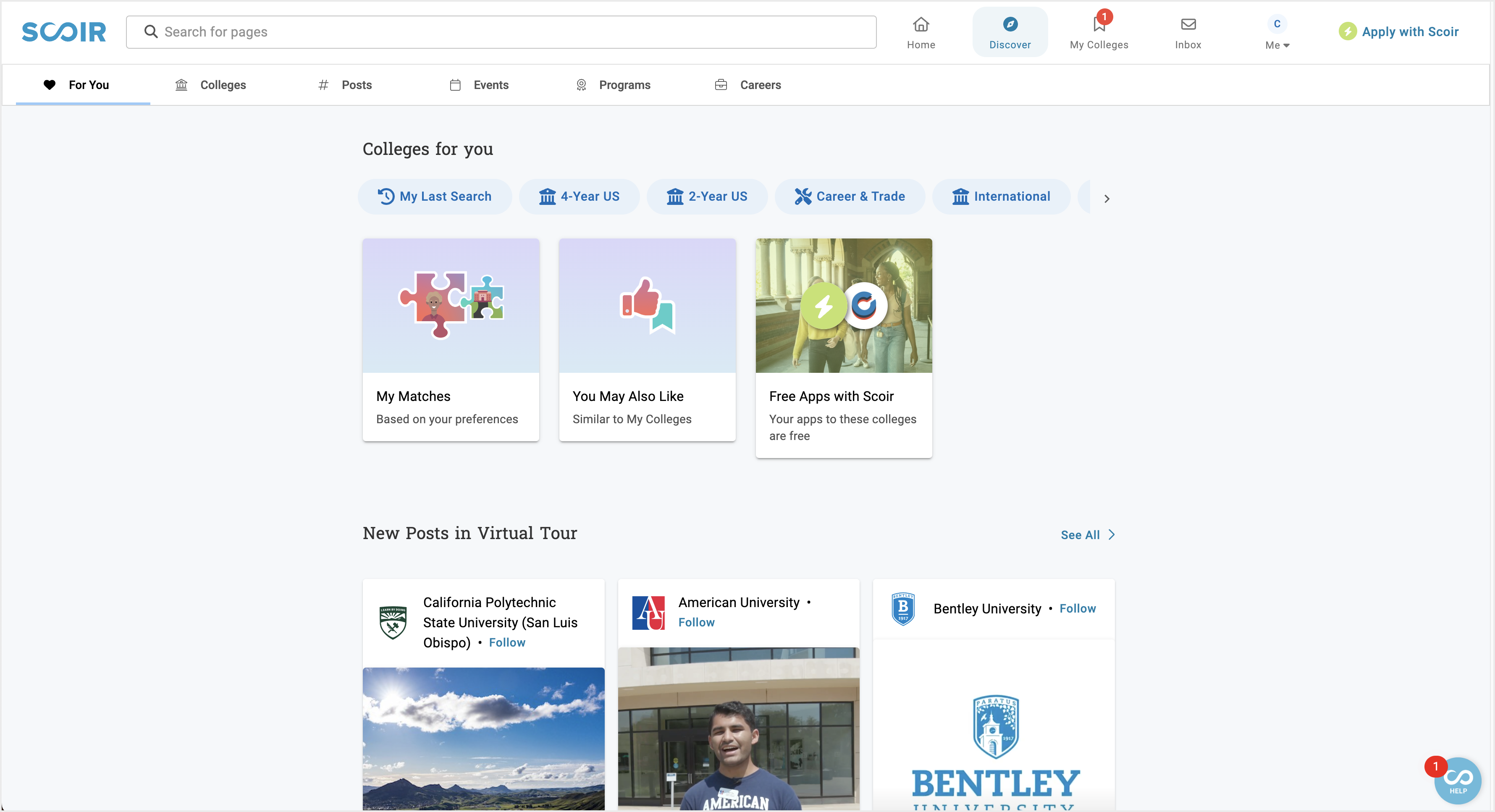The width and height of the screenshot is (1495, 812).
Task: Focus the Search for pages field
Action: tap(501, 32)
